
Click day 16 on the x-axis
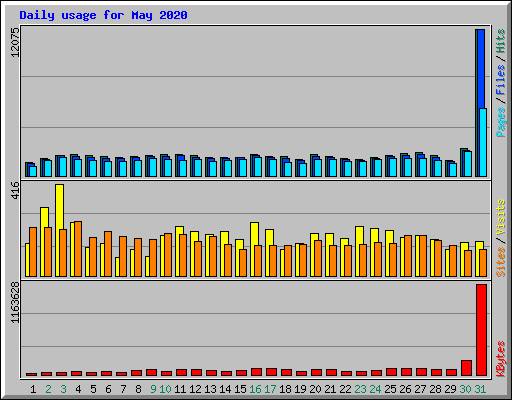click(x=255, y=389)
